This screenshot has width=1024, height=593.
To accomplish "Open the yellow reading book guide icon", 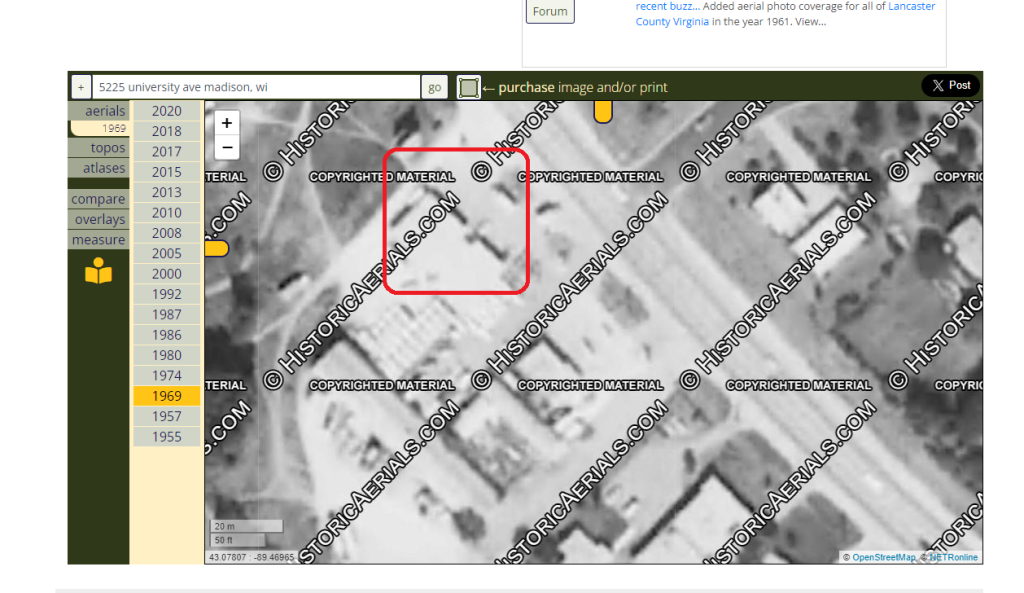I will (x=98, y=271).
